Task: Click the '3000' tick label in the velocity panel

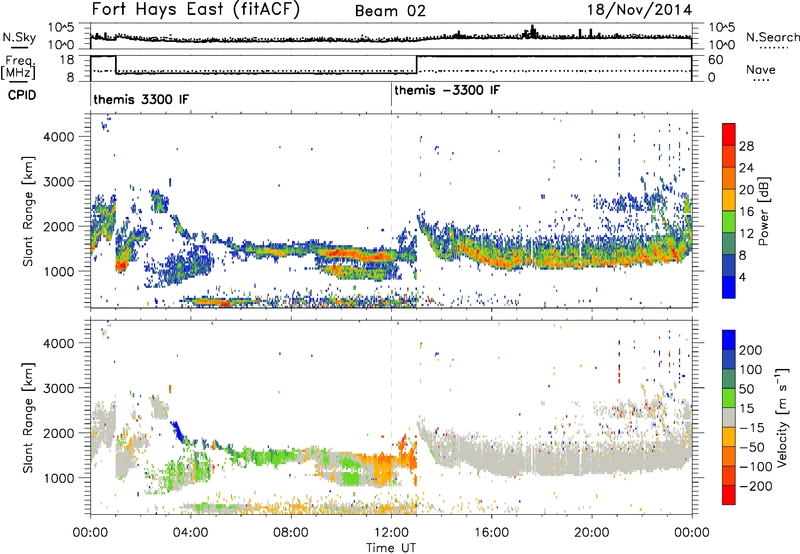Action: (58, 388)
